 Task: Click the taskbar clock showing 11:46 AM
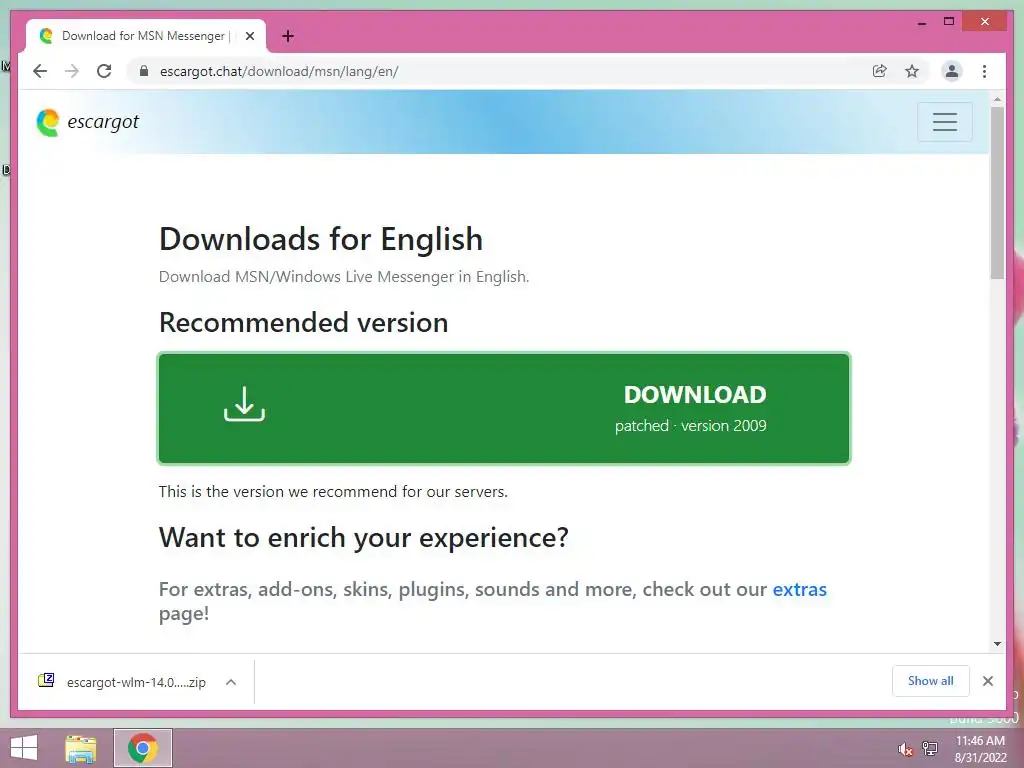(980, 749)
